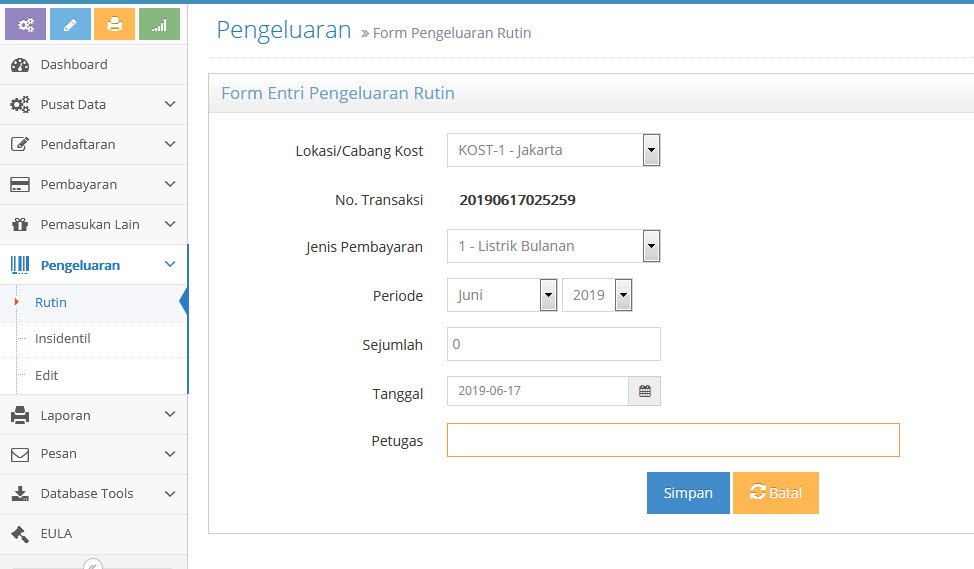Image resolution: width=974 pixels, height=569 pixels.
Task: Open the Periode month dropdown showing Juni
Action: (x=502, y=295)
